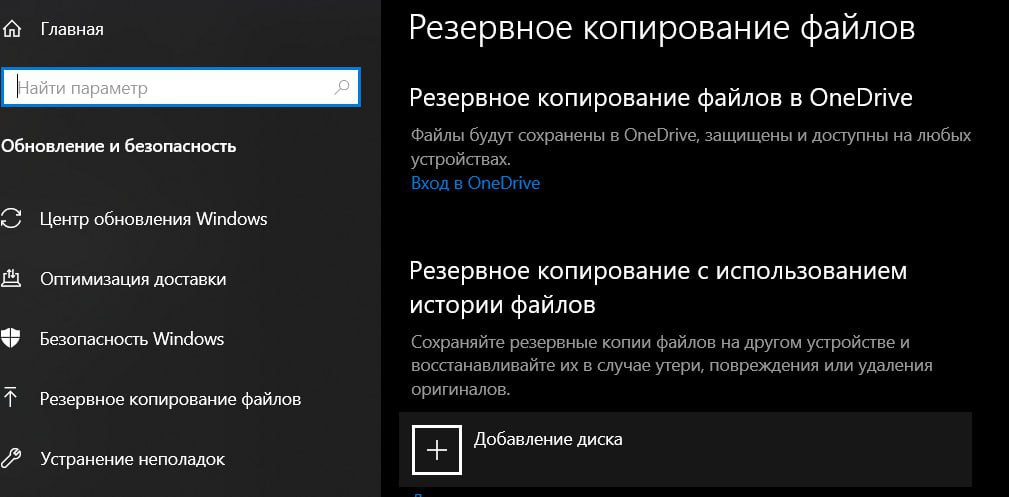Click the Delivery Optimization icon in the sidebar
The width and height of the screenshot is (1009, 497).
click(x=12, y=279)
